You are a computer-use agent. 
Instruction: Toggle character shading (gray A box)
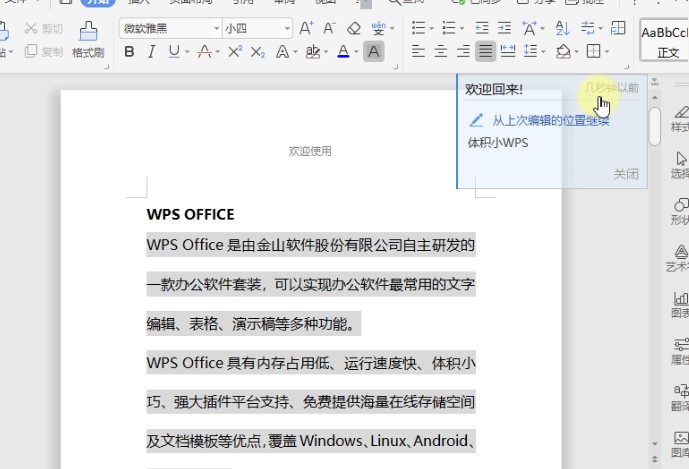coord(374,52)
